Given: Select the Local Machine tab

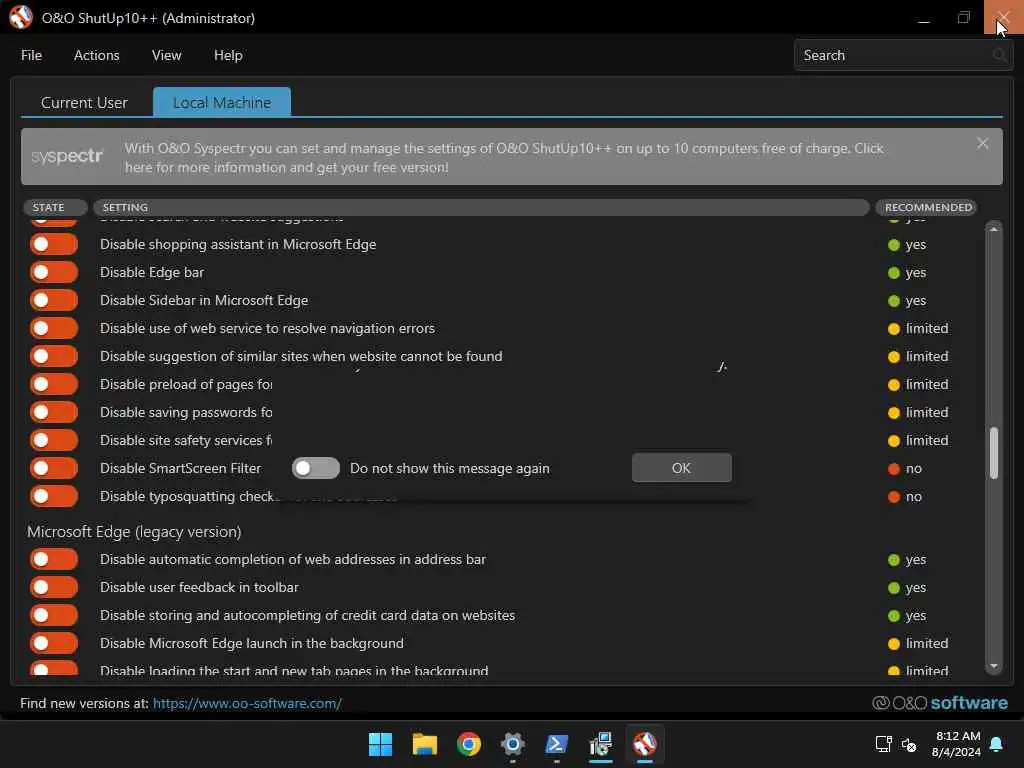Looking at the screenshot, I should pyautogui.click(x=222, y=102).
